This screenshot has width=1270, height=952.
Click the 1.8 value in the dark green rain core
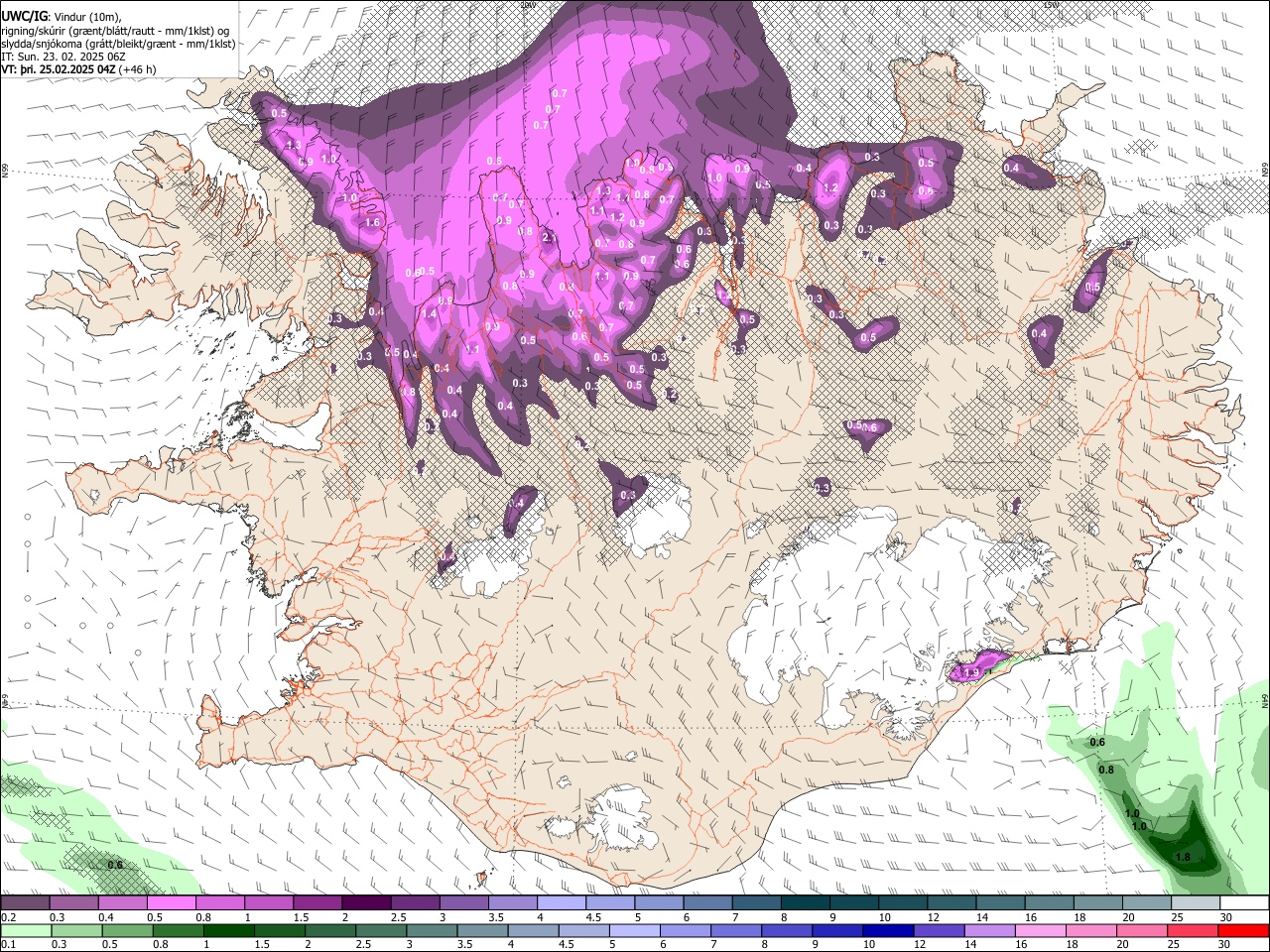click(x=1182, y=857)
